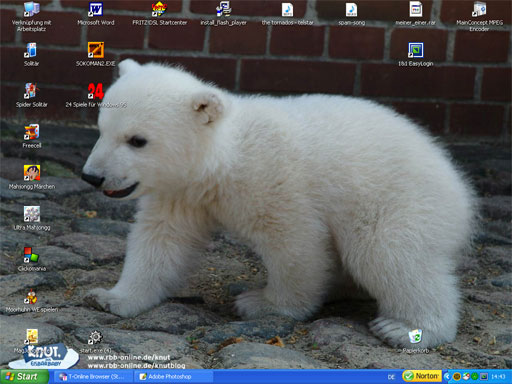
Task: Click the green round tray icon
Action: click(x=474, y=377)
